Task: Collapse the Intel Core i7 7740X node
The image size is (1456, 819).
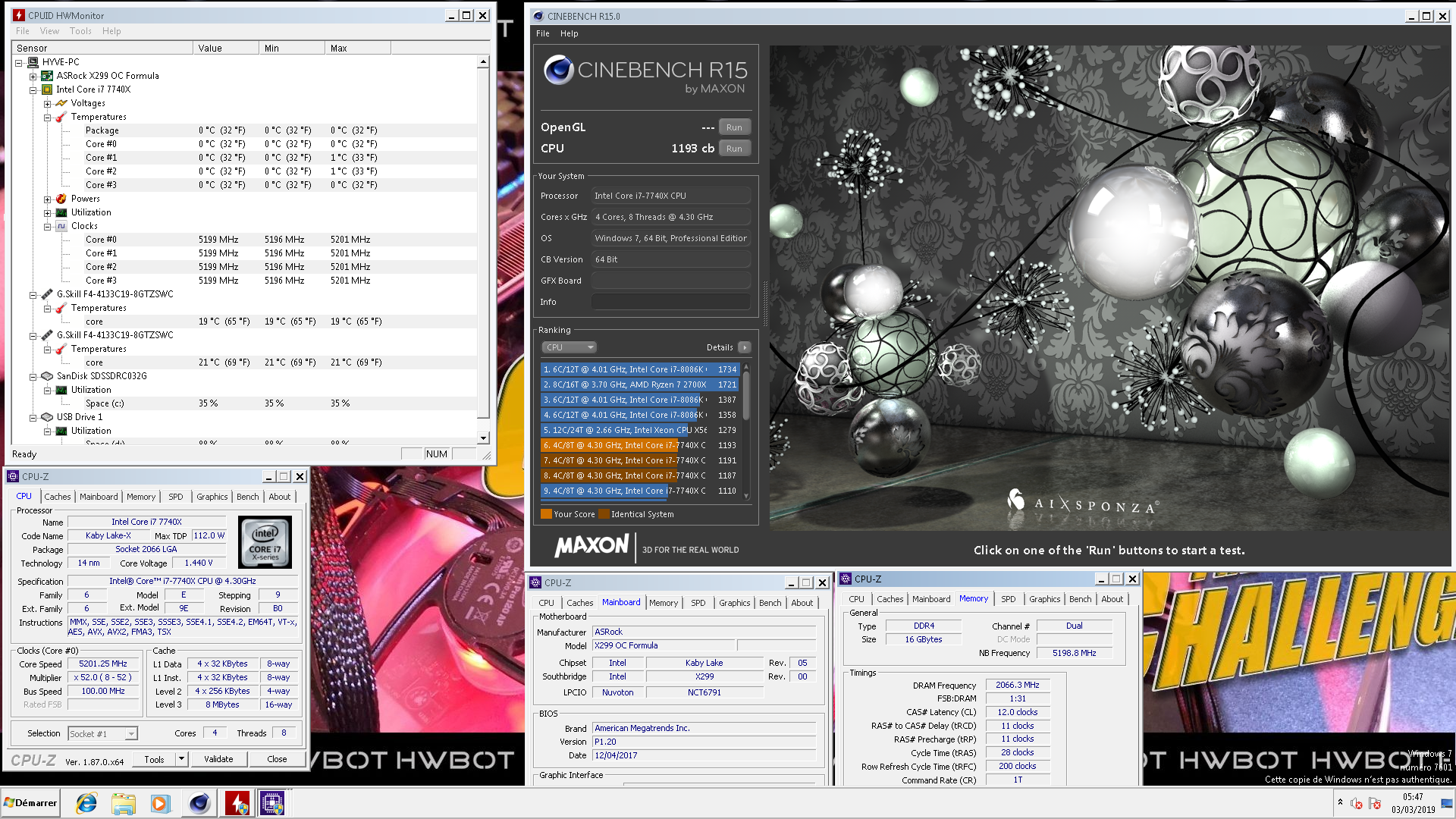Action: click(x=33, y=89)
